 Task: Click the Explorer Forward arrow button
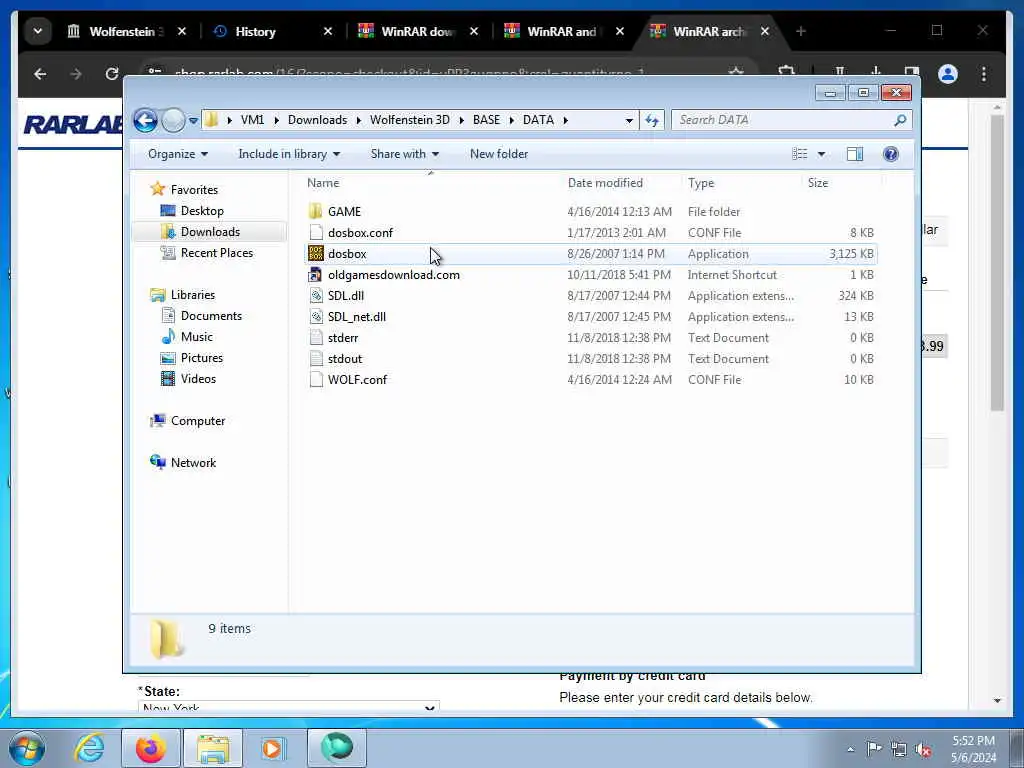point(173,120)
